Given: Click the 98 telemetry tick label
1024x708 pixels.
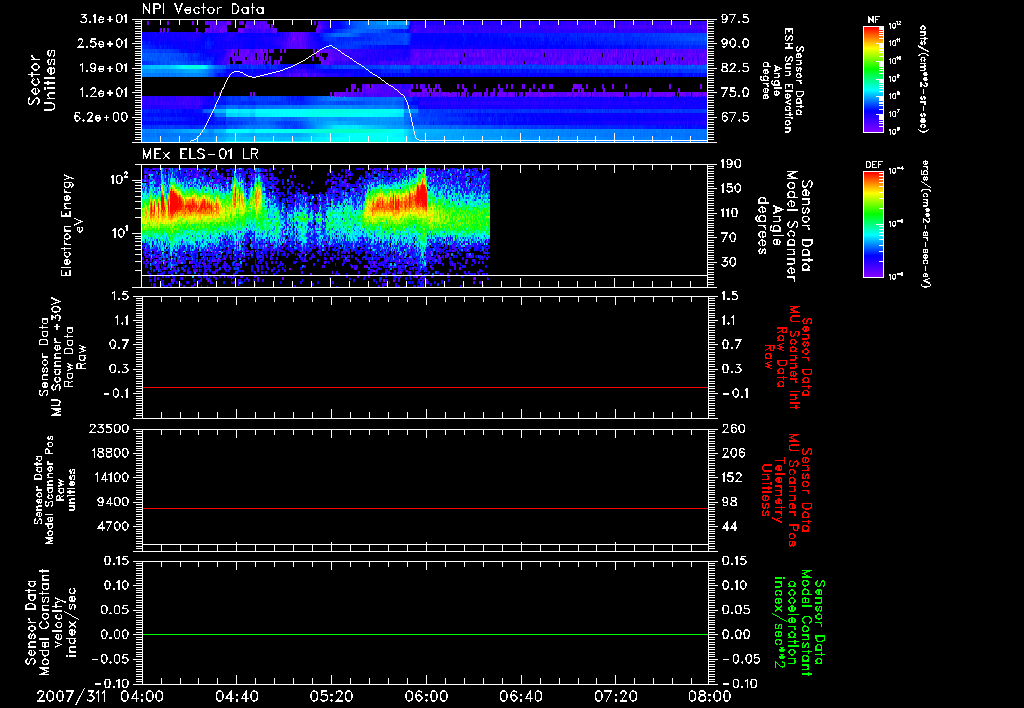Looking at the screenshot, I should (x=729, y=502).
